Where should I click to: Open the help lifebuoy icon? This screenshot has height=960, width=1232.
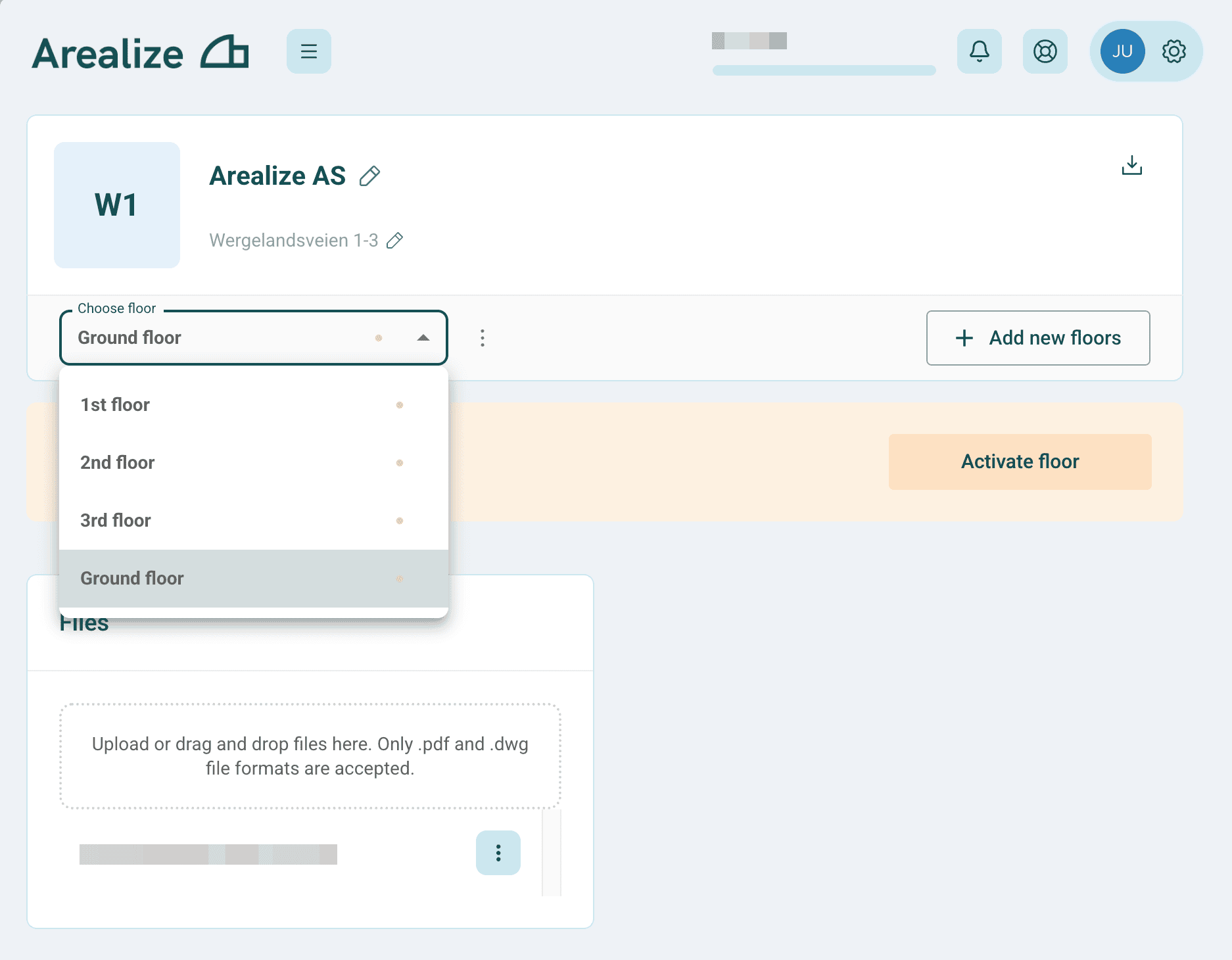1045,51
